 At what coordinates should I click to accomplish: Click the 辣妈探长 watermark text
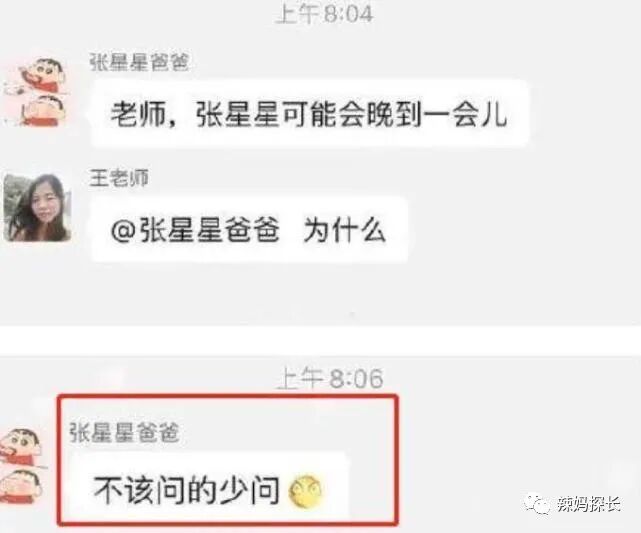(589, 504)
